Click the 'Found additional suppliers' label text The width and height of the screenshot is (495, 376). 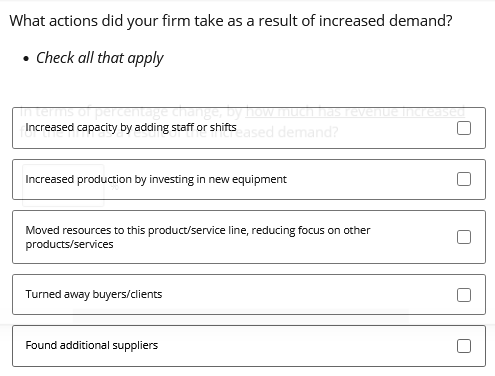point(92,345)
